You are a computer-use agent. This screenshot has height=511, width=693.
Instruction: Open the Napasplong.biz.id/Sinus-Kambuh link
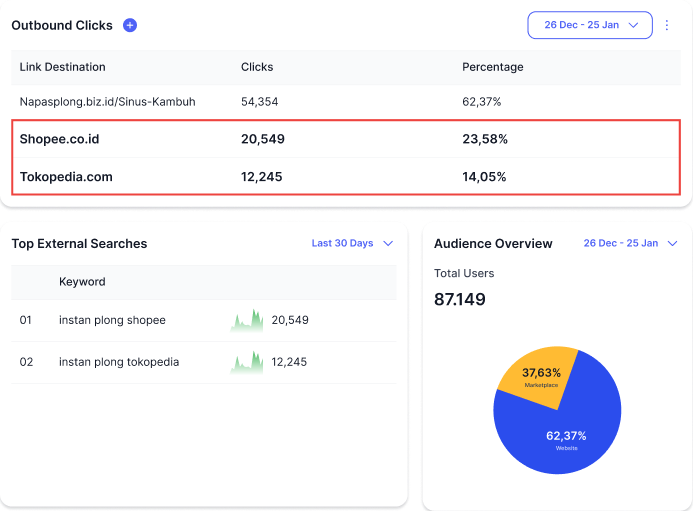tap(107, 102)
